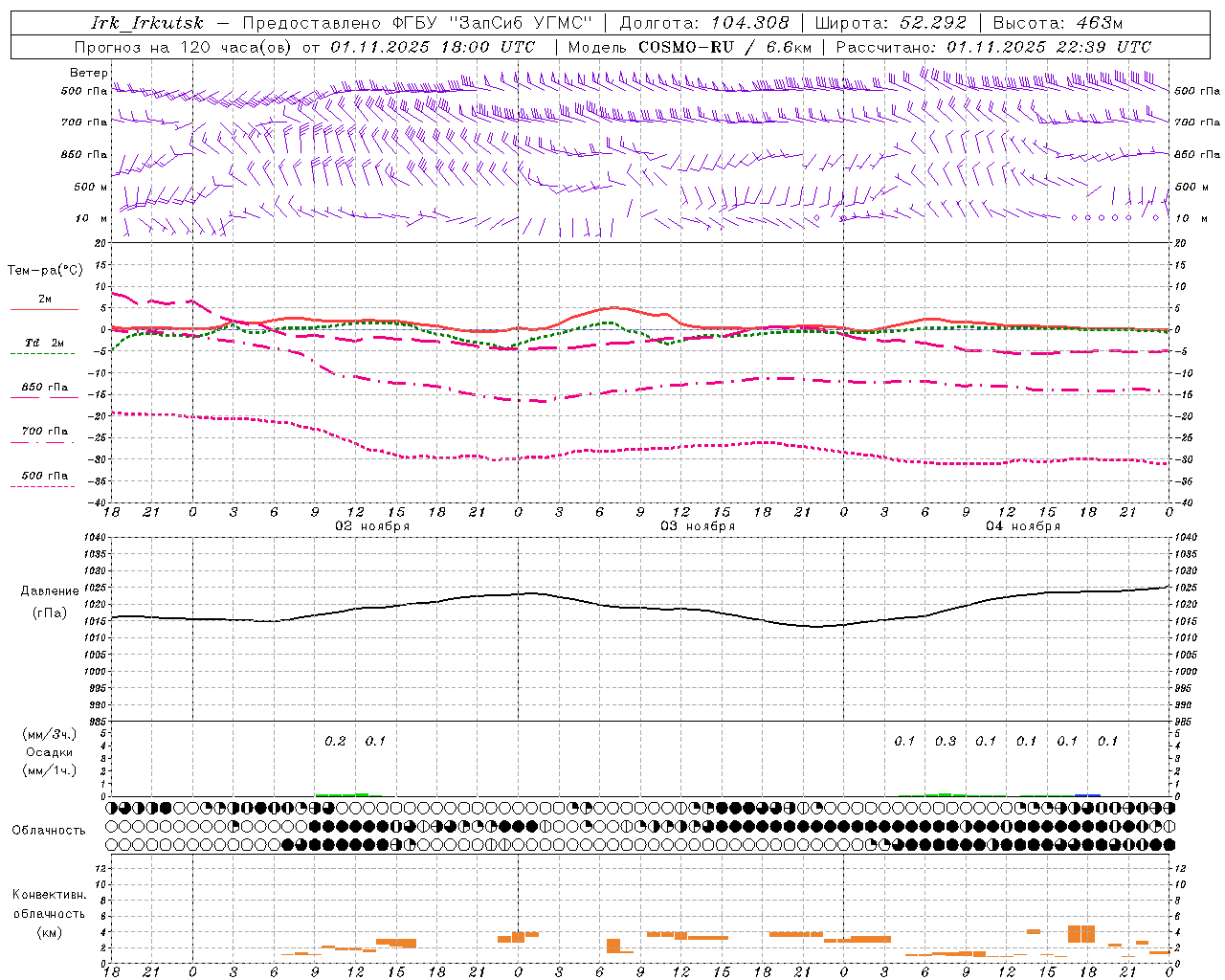
Task: Click the Модель COSMO-RU / 6.6км text
Action: 690,47
